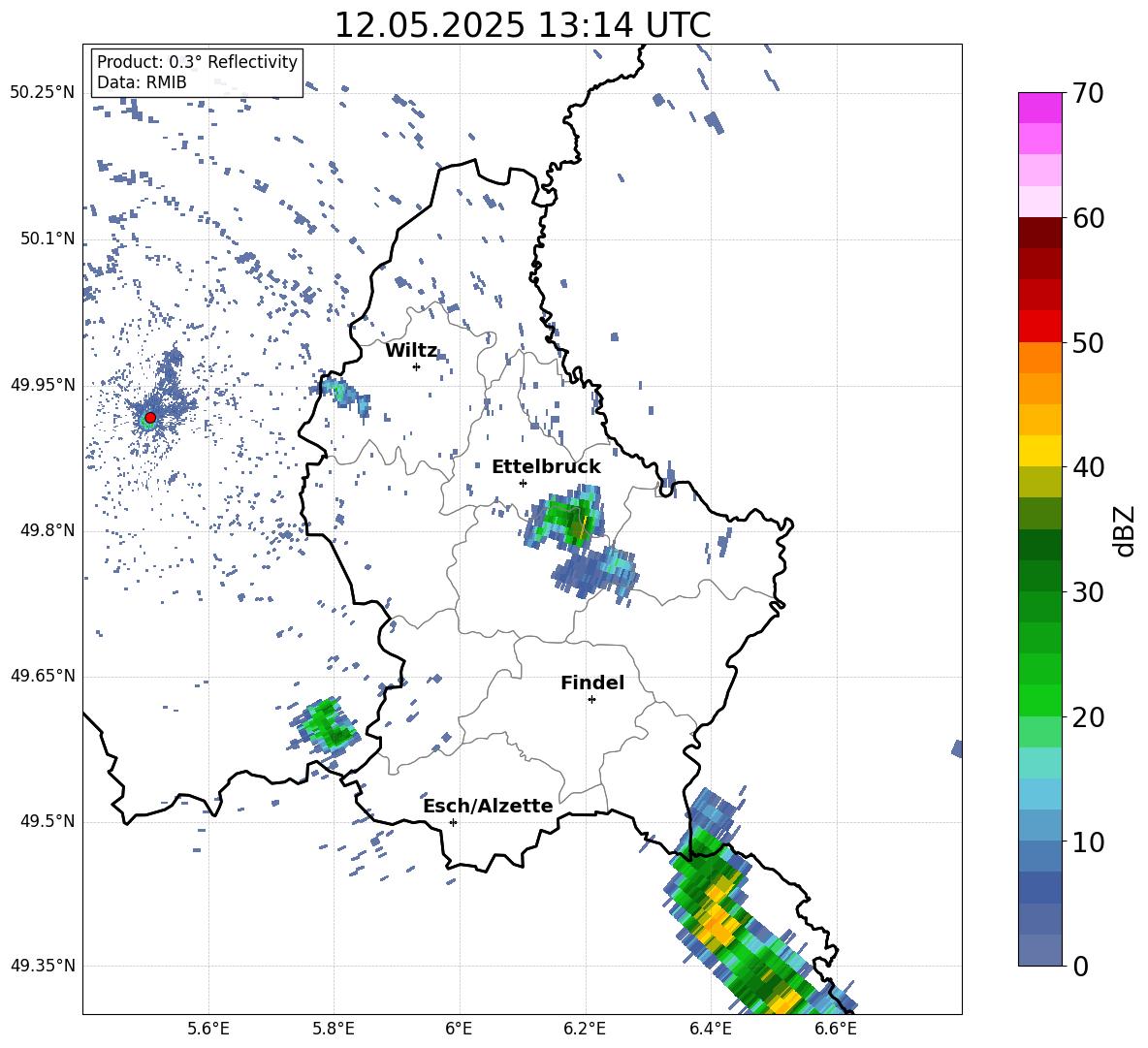Click the 6.4°E longitude label

(710, 1029)
